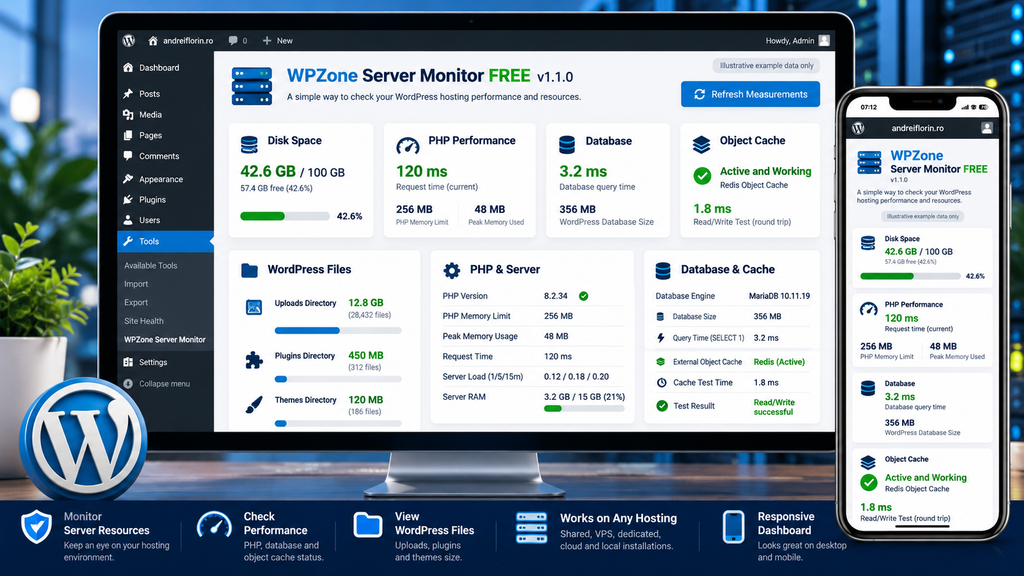
Task: Open the comments bubble in the admin bar
Action: click(x=238, y=40)
